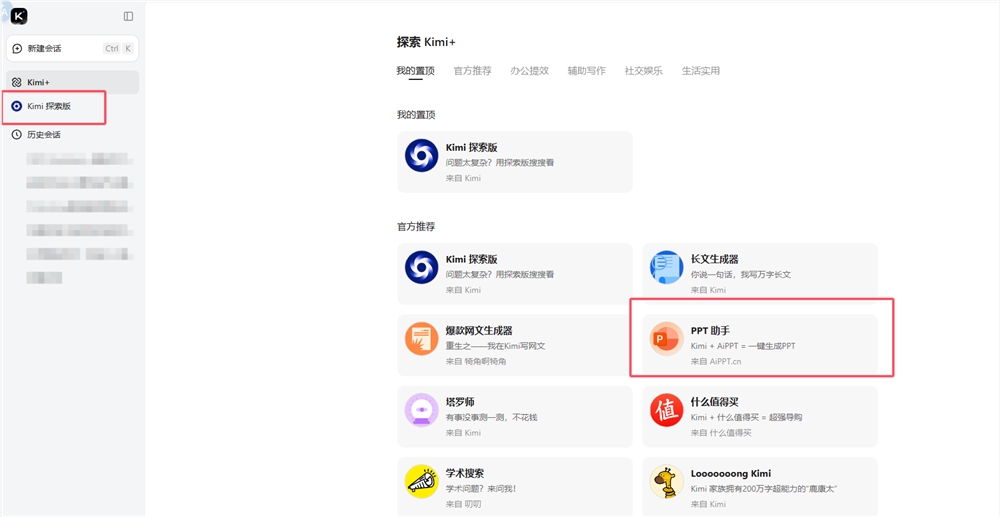Open the PPT 助手 card title

tap(710, 331)
